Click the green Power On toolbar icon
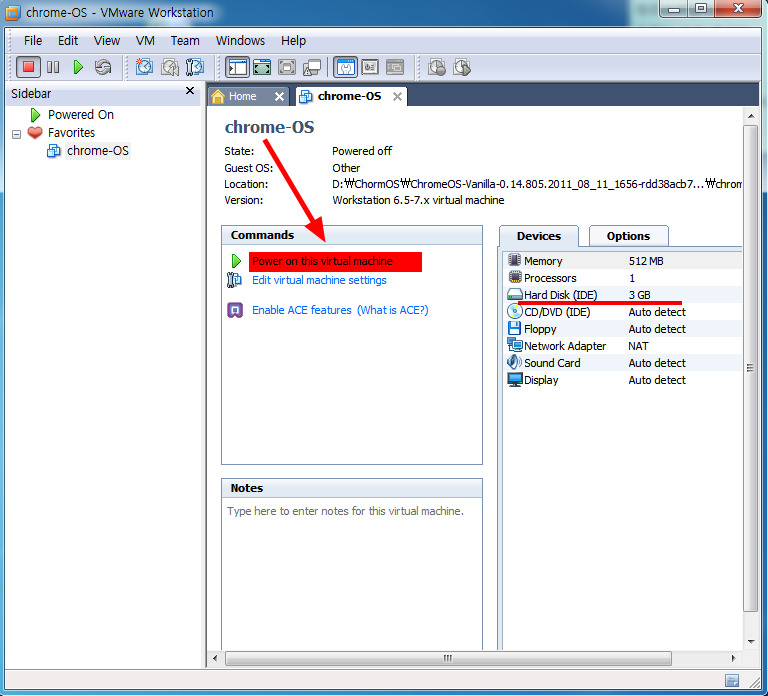Image resolution: width=768 pixels, height=696 pixels. click(x=78, y=67)
